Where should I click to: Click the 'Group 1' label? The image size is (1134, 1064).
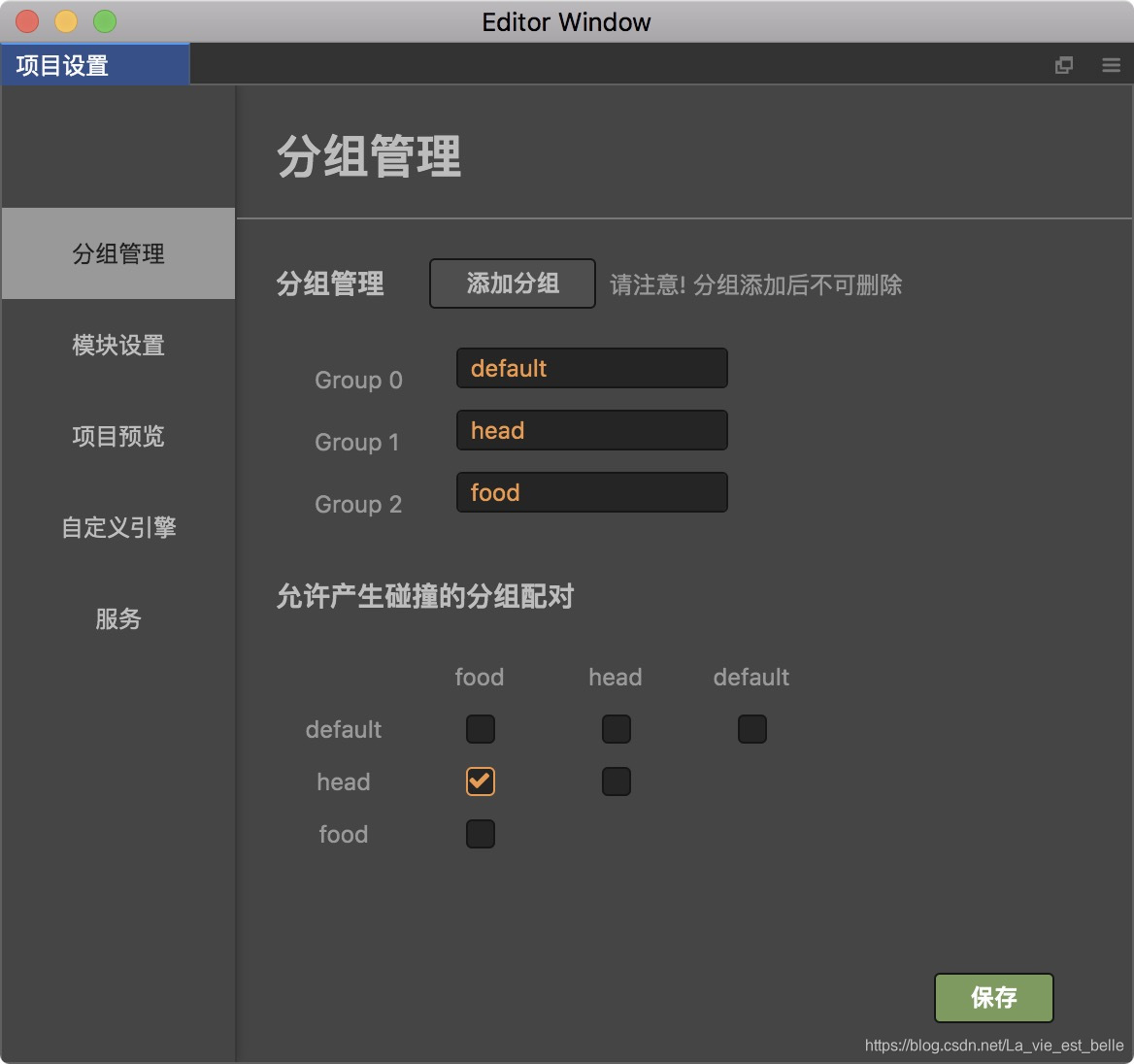[356, 442]
